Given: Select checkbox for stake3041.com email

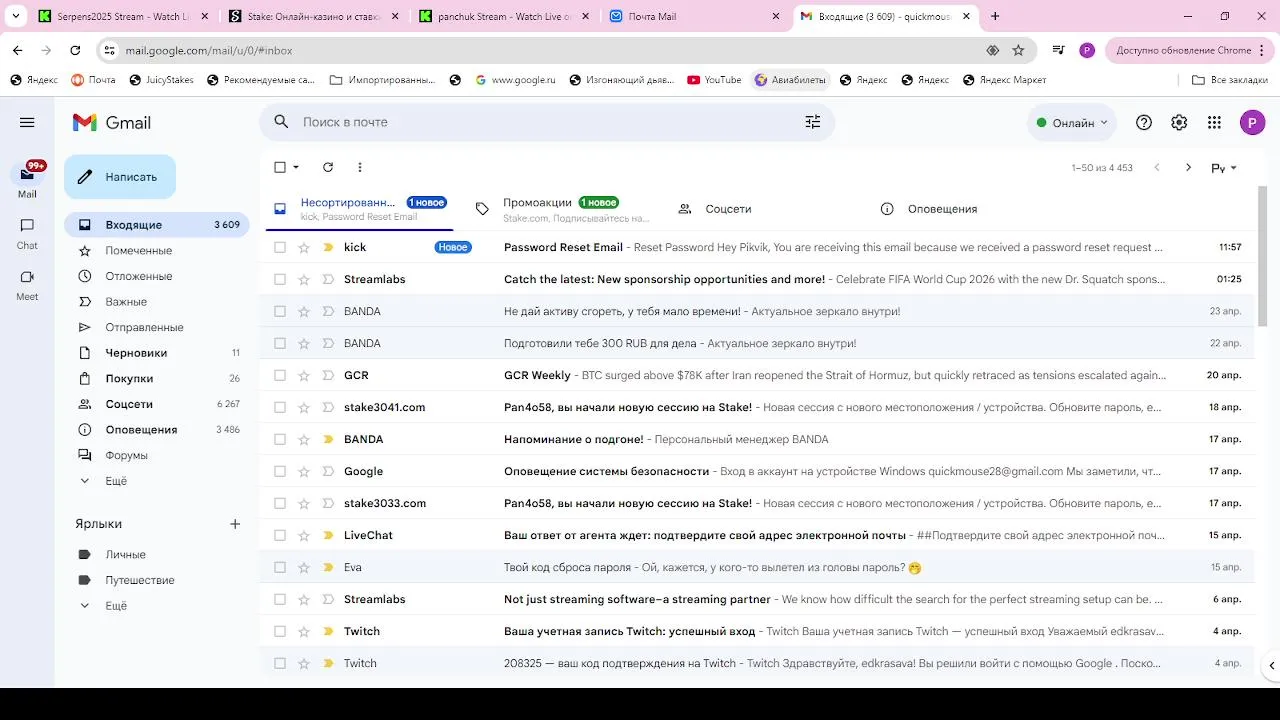Looking at the screenshot, I should (280, 407).
